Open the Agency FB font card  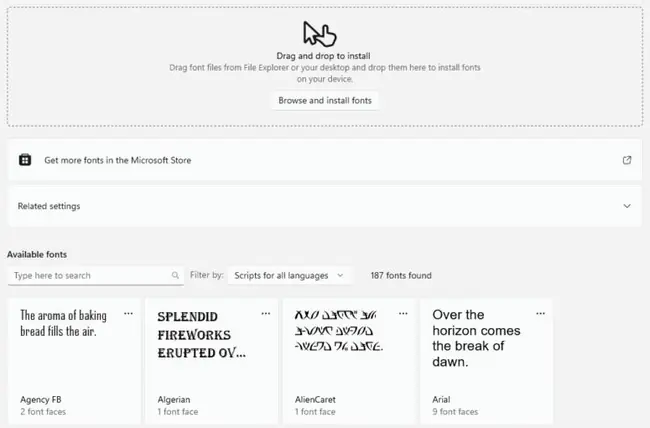coord(75,362)
